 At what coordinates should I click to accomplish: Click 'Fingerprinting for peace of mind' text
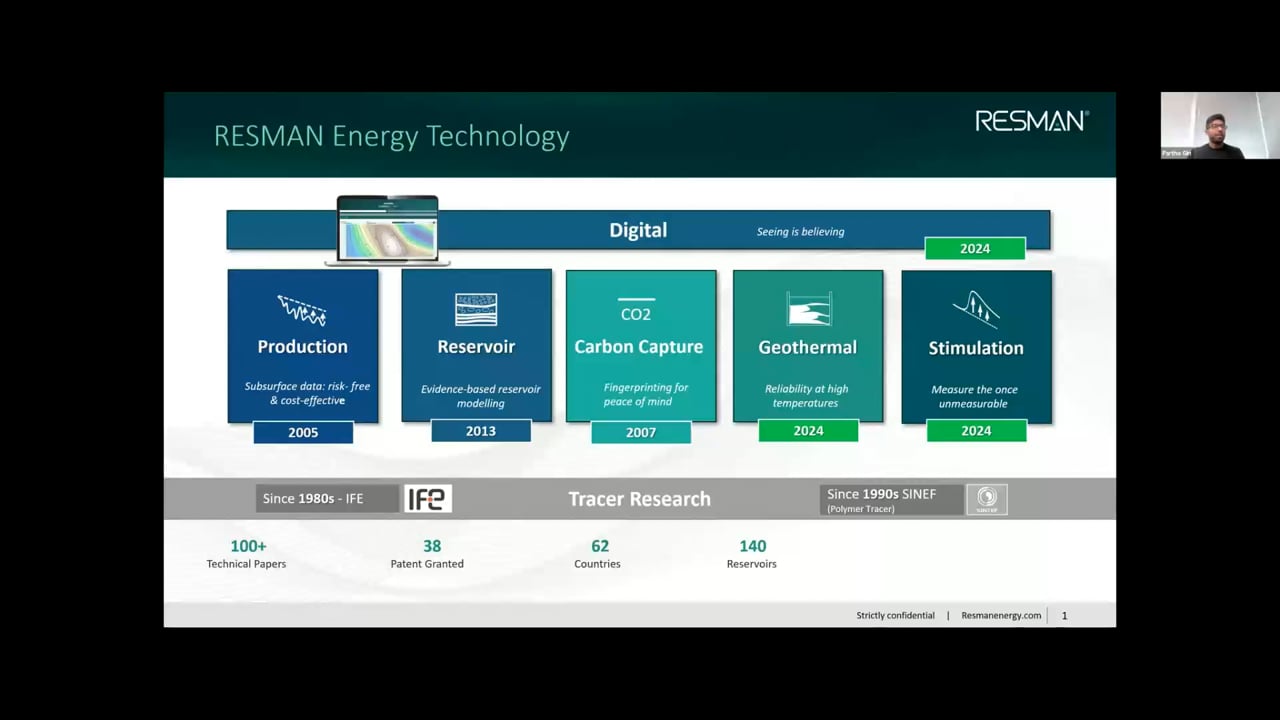tap(646, 394)
